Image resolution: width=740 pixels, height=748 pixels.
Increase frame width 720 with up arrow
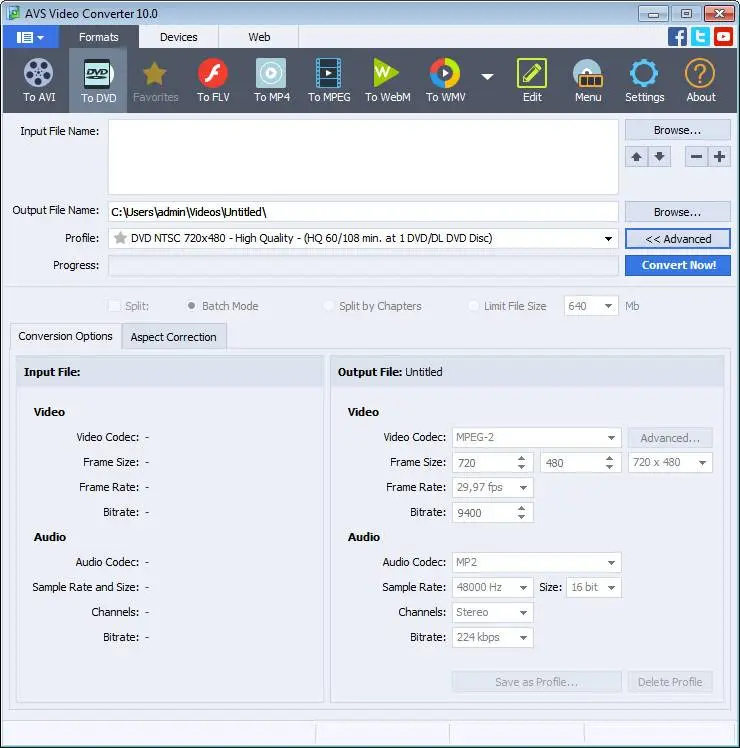coord(521,458)
